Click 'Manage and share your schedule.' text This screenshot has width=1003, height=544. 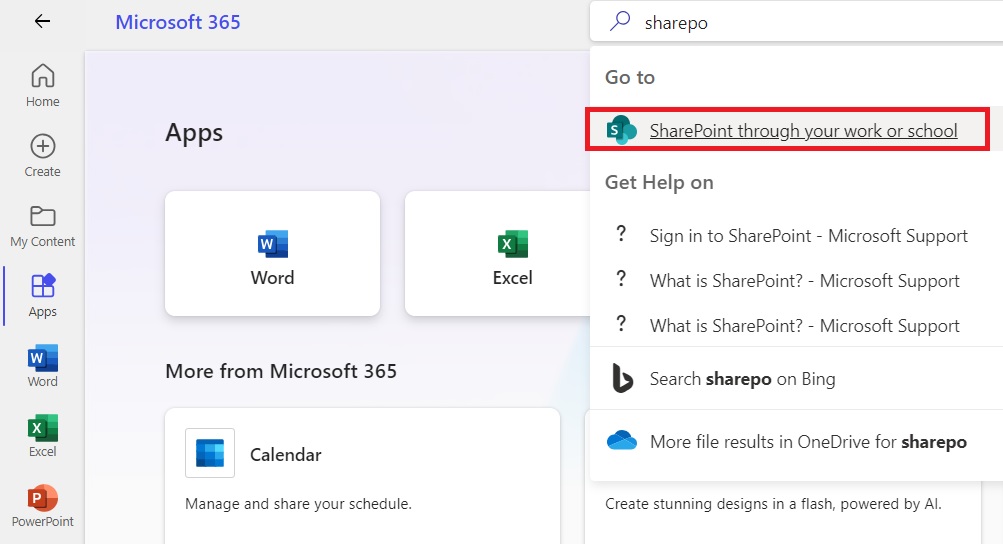tap(298, 504)
